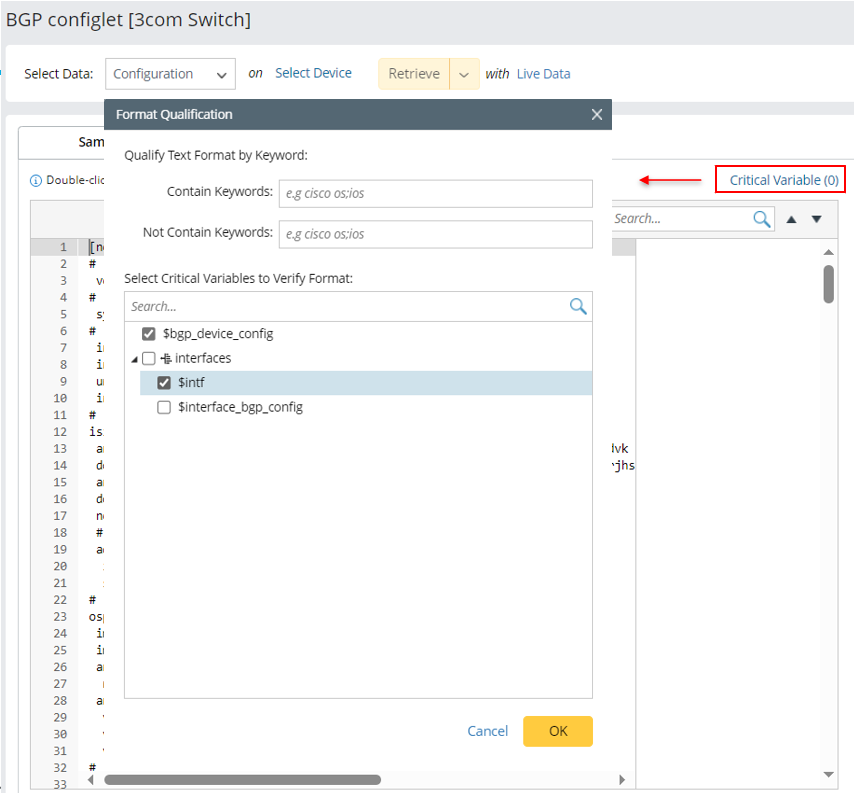Click the search magnifier in variables list

tap(578, 307)
